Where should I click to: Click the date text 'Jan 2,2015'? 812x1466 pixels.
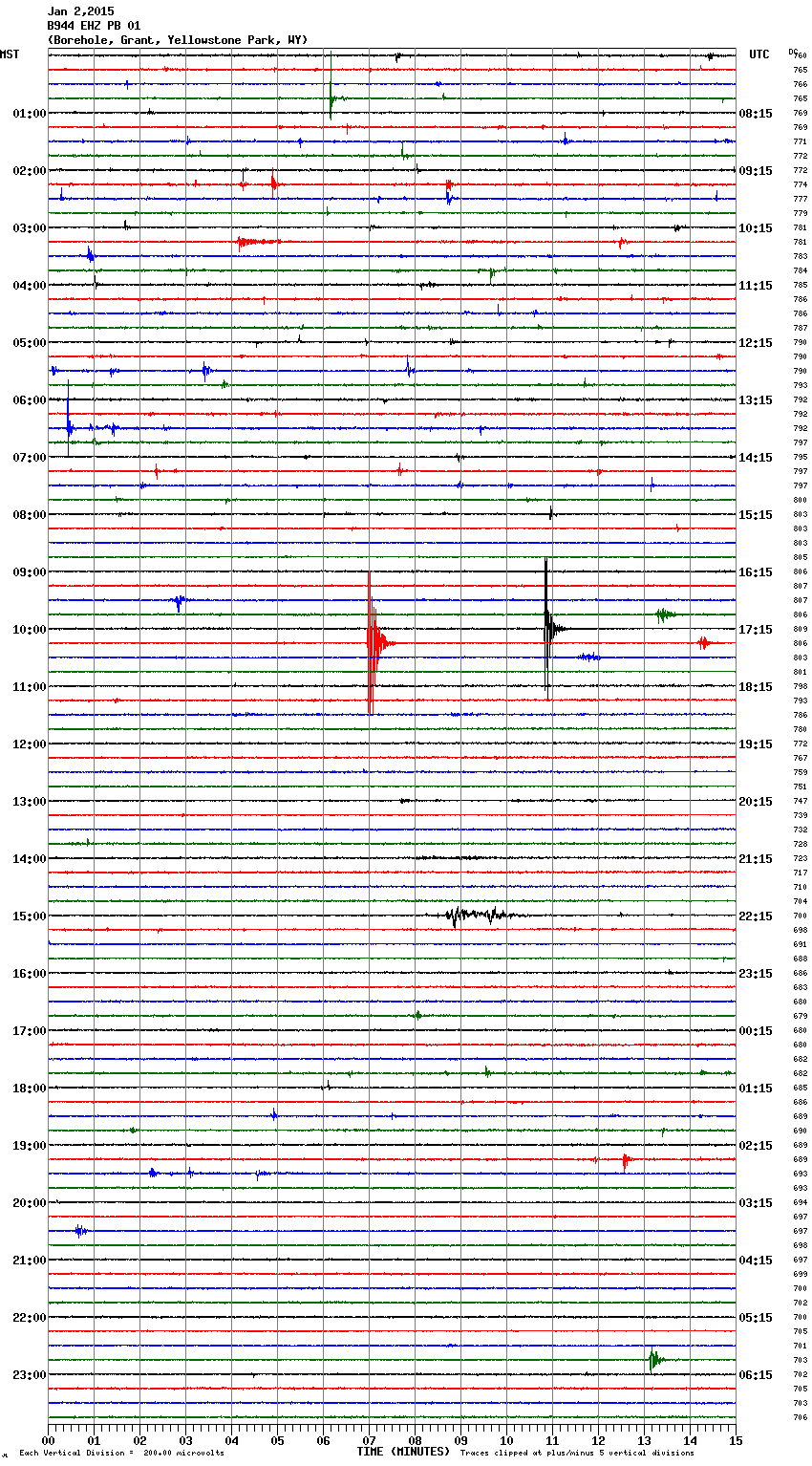80,11
